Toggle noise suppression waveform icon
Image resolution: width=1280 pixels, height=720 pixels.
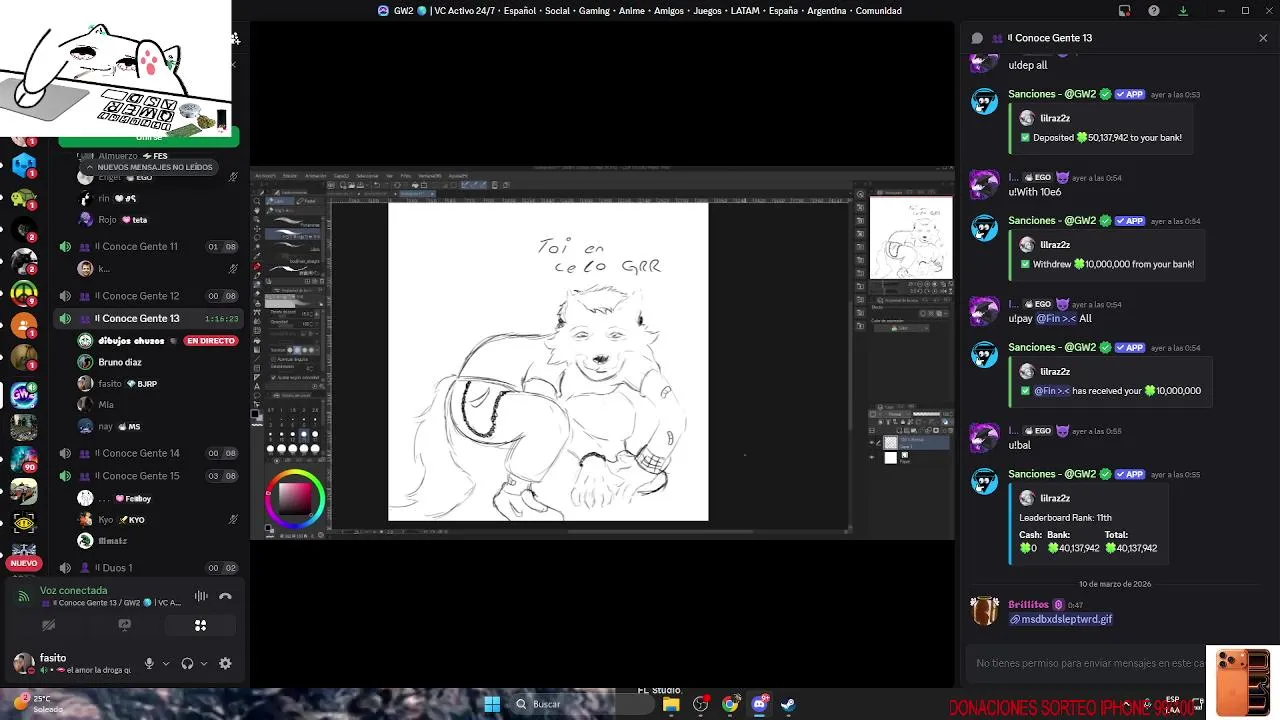[x=201, y=596]
